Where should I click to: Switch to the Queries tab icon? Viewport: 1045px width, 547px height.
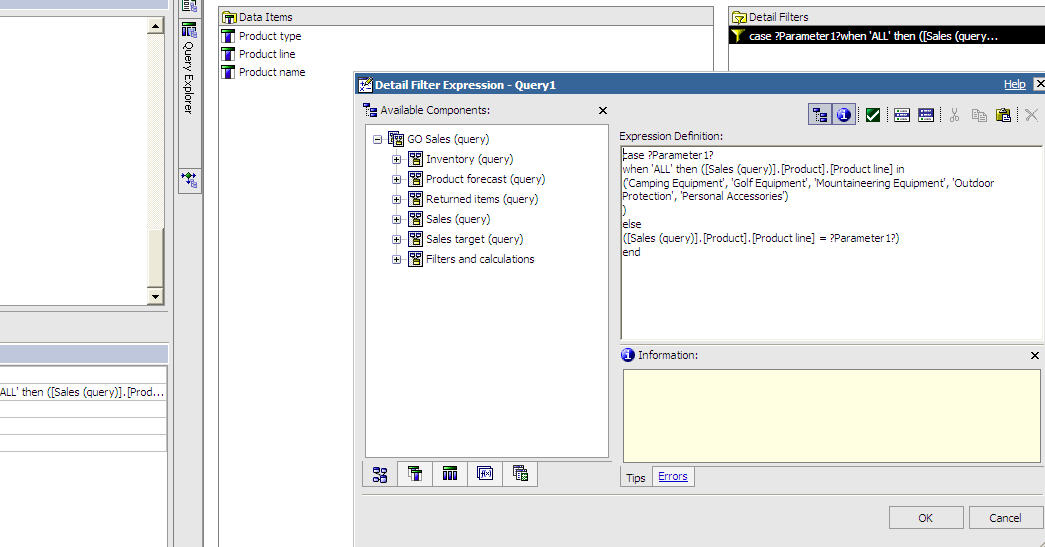[450, 474]
